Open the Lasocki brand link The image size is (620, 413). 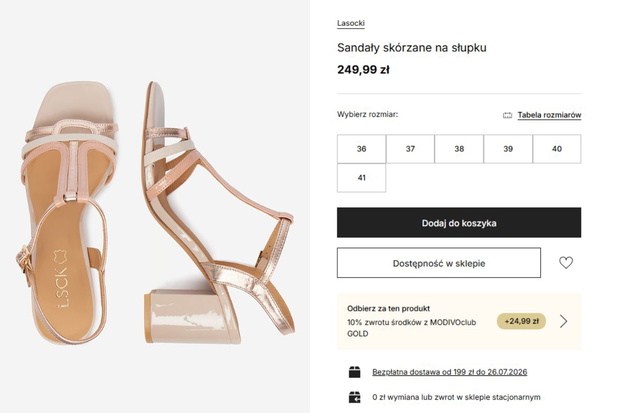tap(351, 23)
